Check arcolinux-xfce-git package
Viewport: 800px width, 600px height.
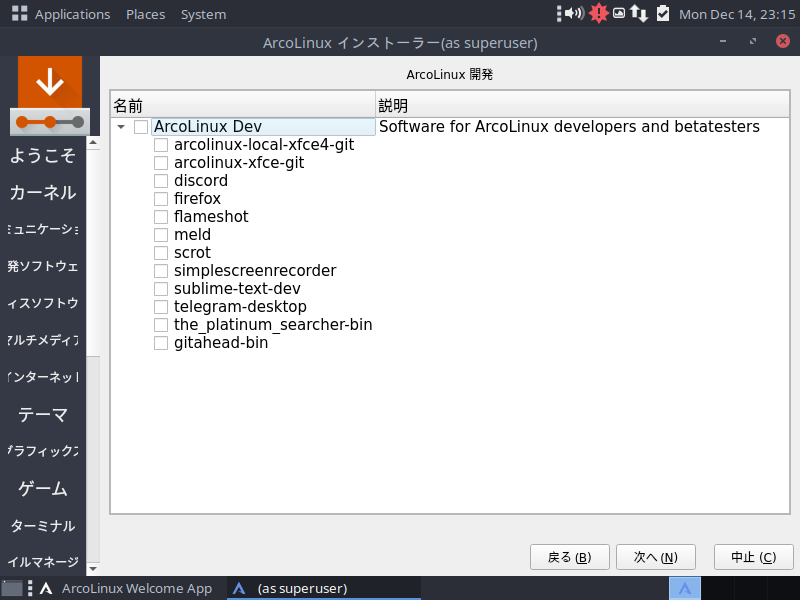coord(161,163)
